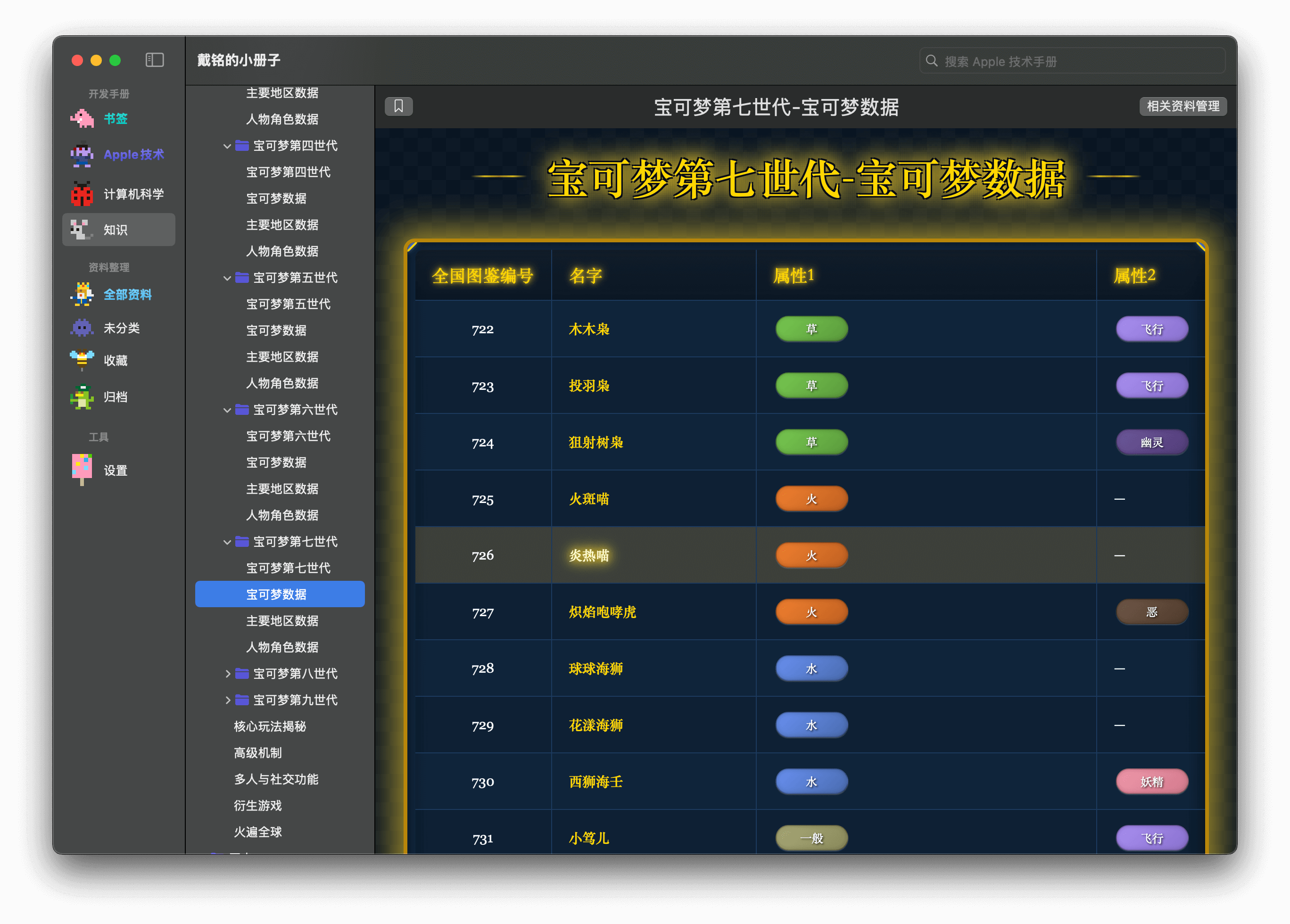The height and width of the screenshot is (924, 1290).
Task: Open 高级机制 in the list
Action: tap(258, 753)
